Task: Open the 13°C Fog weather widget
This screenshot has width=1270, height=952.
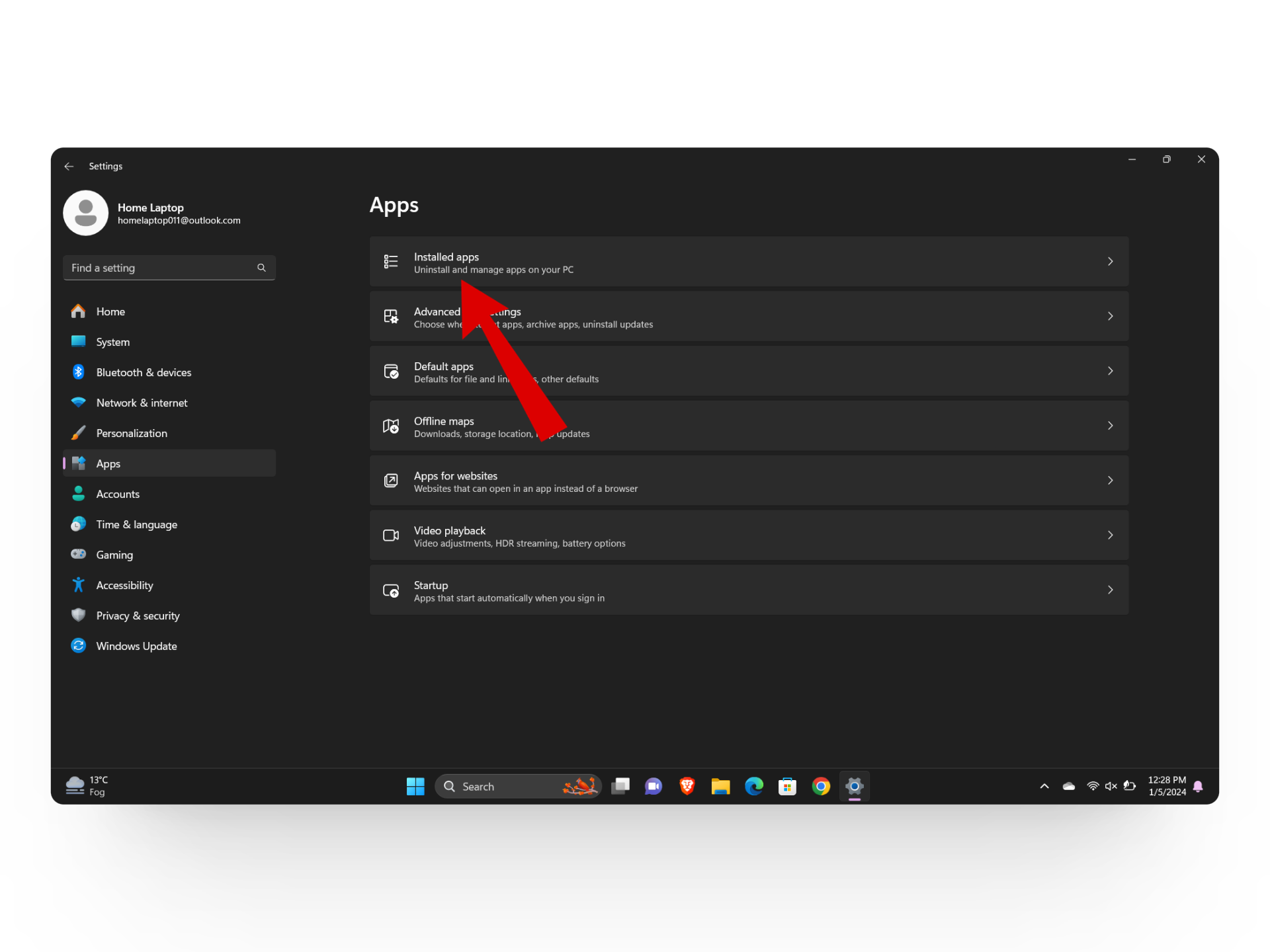Action: tap(87, 786)
